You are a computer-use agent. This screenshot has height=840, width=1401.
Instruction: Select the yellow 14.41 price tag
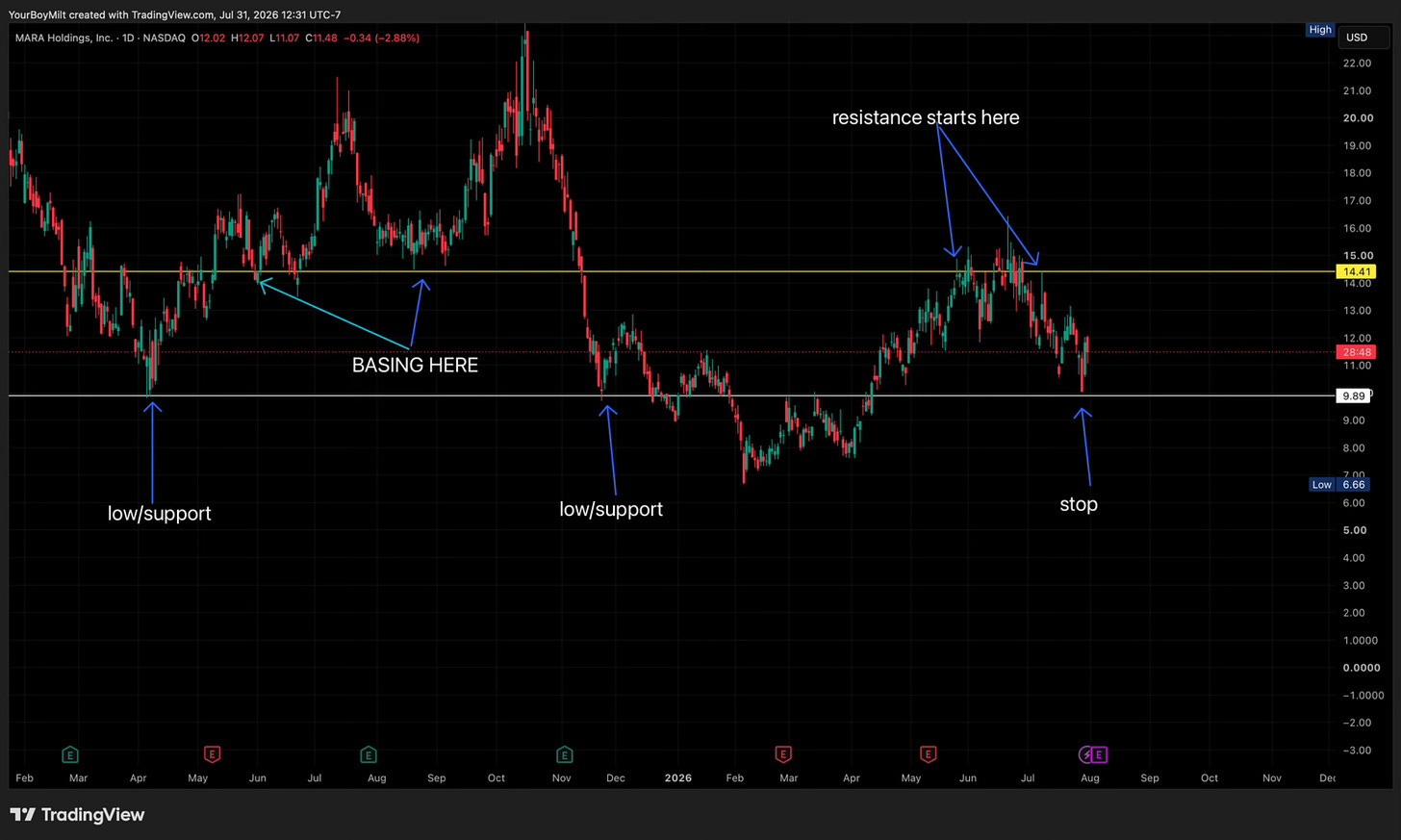tap(1357, 272)
